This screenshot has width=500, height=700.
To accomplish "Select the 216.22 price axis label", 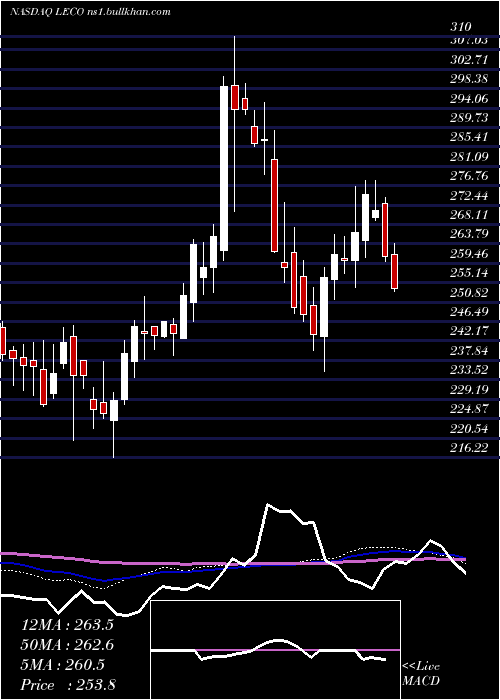I will tap(468, 448).
